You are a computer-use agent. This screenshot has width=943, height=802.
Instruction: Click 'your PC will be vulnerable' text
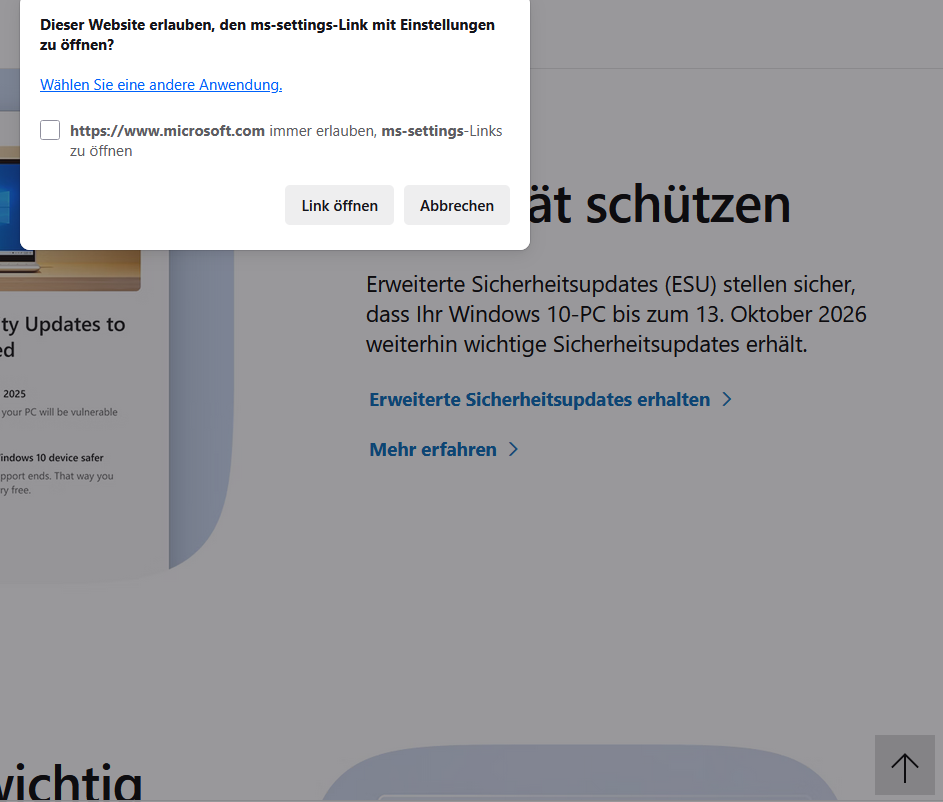pyautogui.click(x=59, y=412)
